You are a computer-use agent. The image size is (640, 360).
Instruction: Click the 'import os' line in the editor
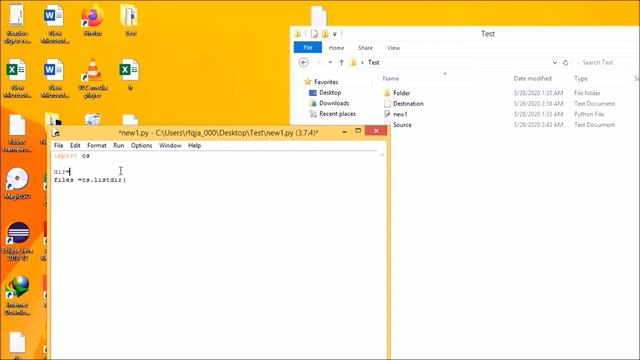point(72,156)
